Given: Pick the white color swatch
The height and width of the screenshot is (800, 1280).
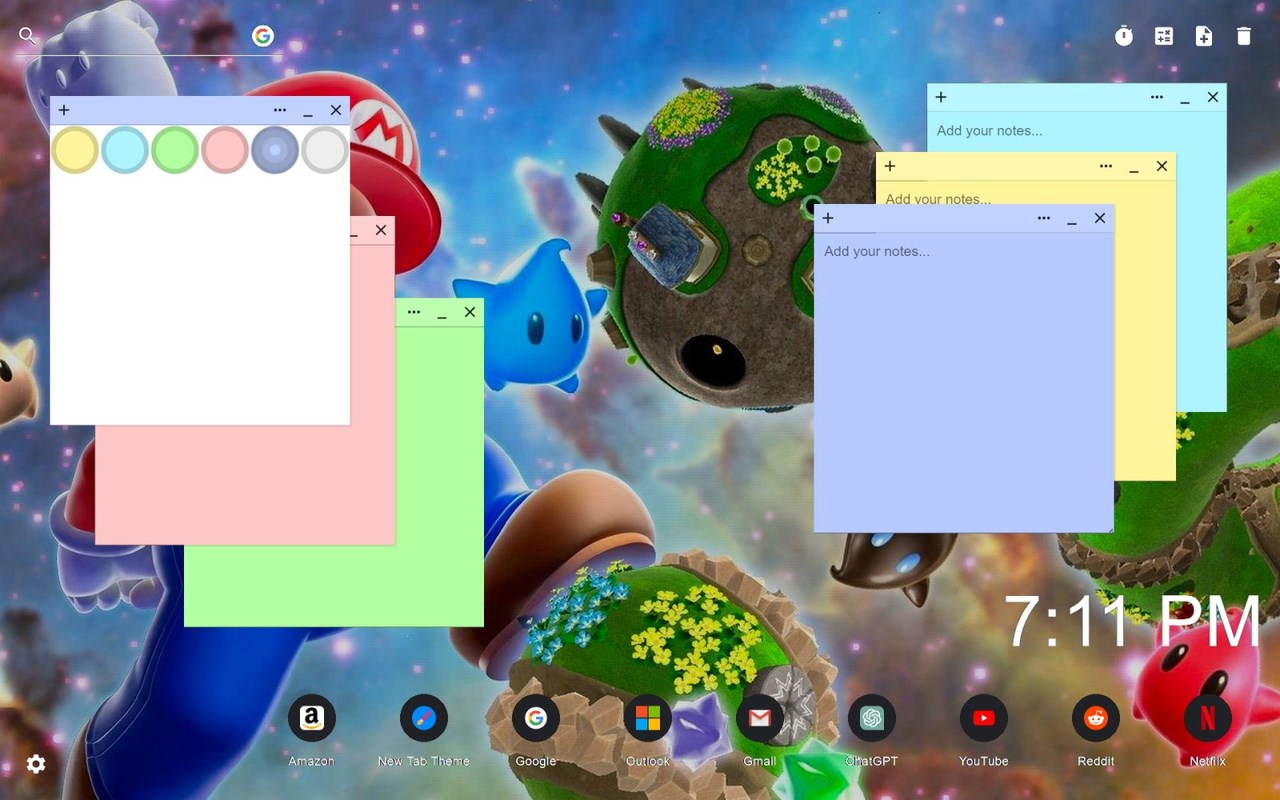Looking at the screenshot, I should tap(325, 150).
